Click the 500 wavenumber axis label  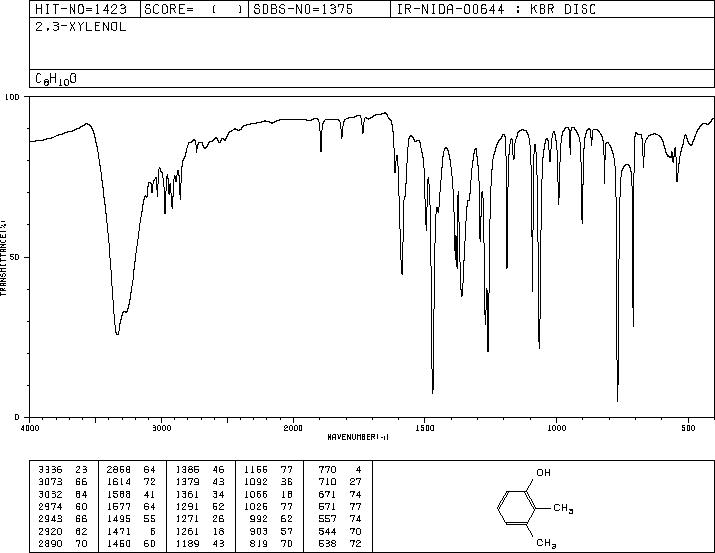(689, 428)
